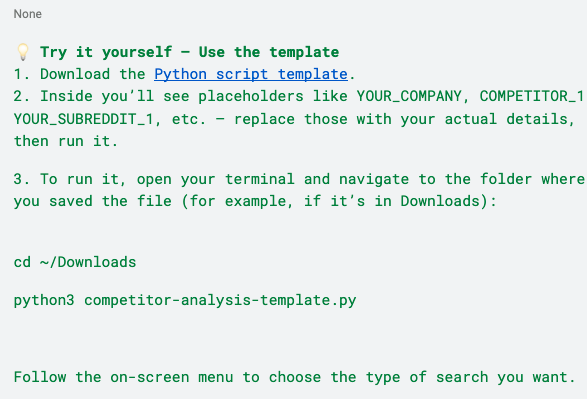Click the 'None' label at top
This screenshot has width=587, height=399.
(28, 14)
